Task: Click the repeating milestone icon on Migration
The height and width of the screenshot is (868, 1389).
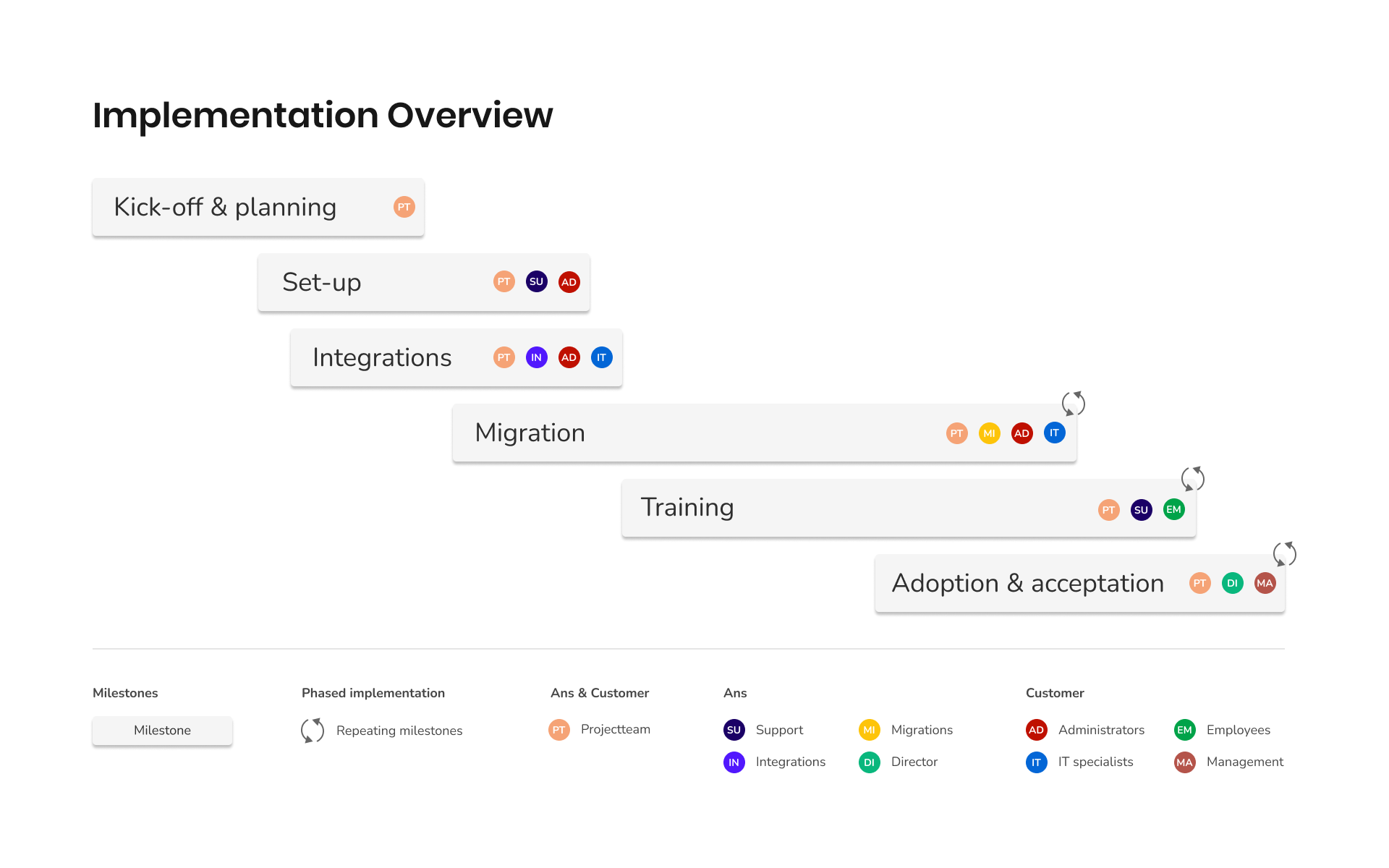Action: 1074,403
